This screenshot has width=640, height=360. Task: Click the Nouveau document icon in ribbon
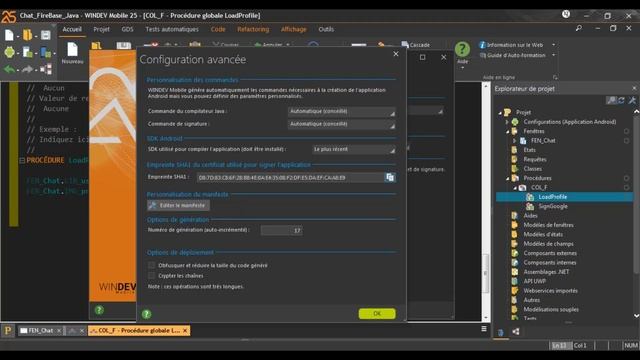coord(72,49)
